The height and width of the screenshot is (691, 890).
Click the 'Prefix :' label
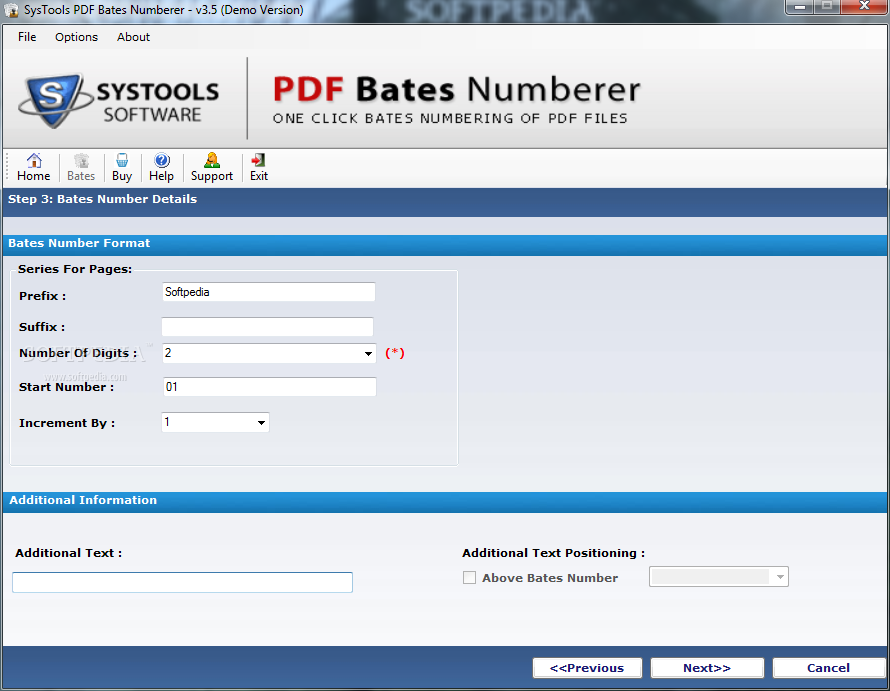[43, 296]
